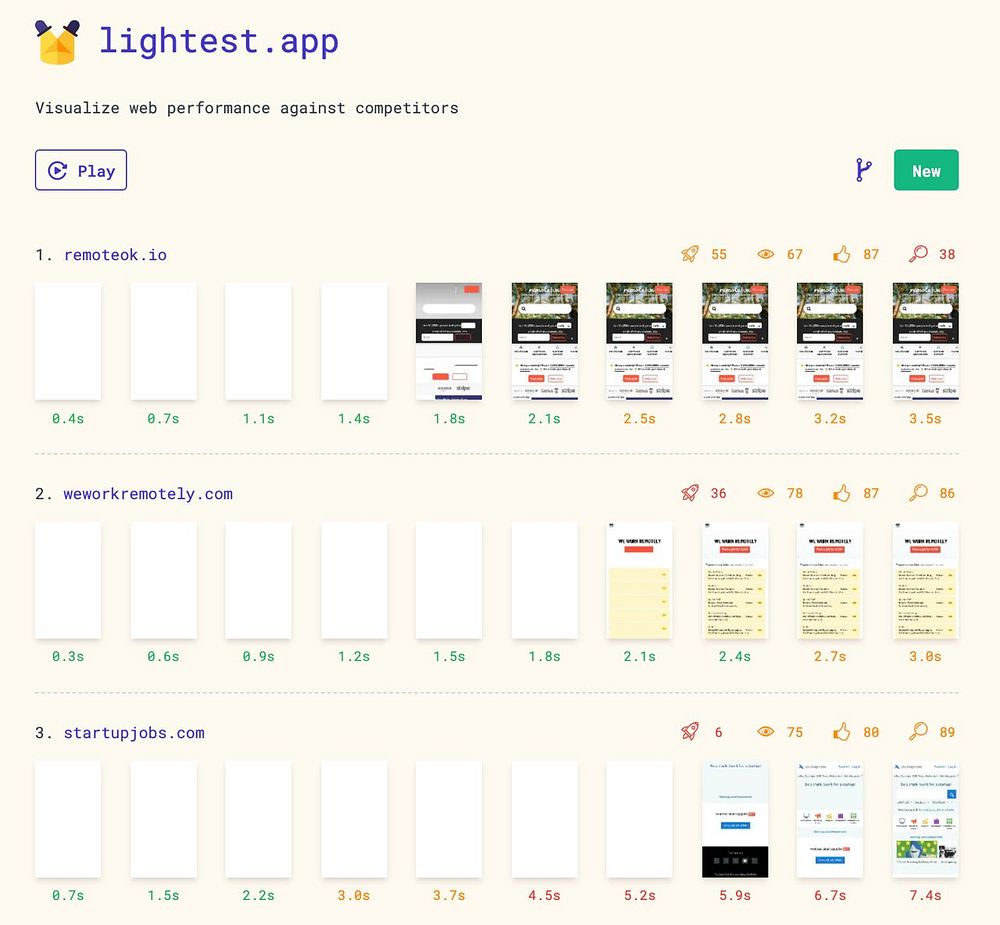Viewport: 1000px width, 925px height.
Task: Open remoteok.io blank frame at 1.4s
Action: pyautogui.click(x=354, y=342)
